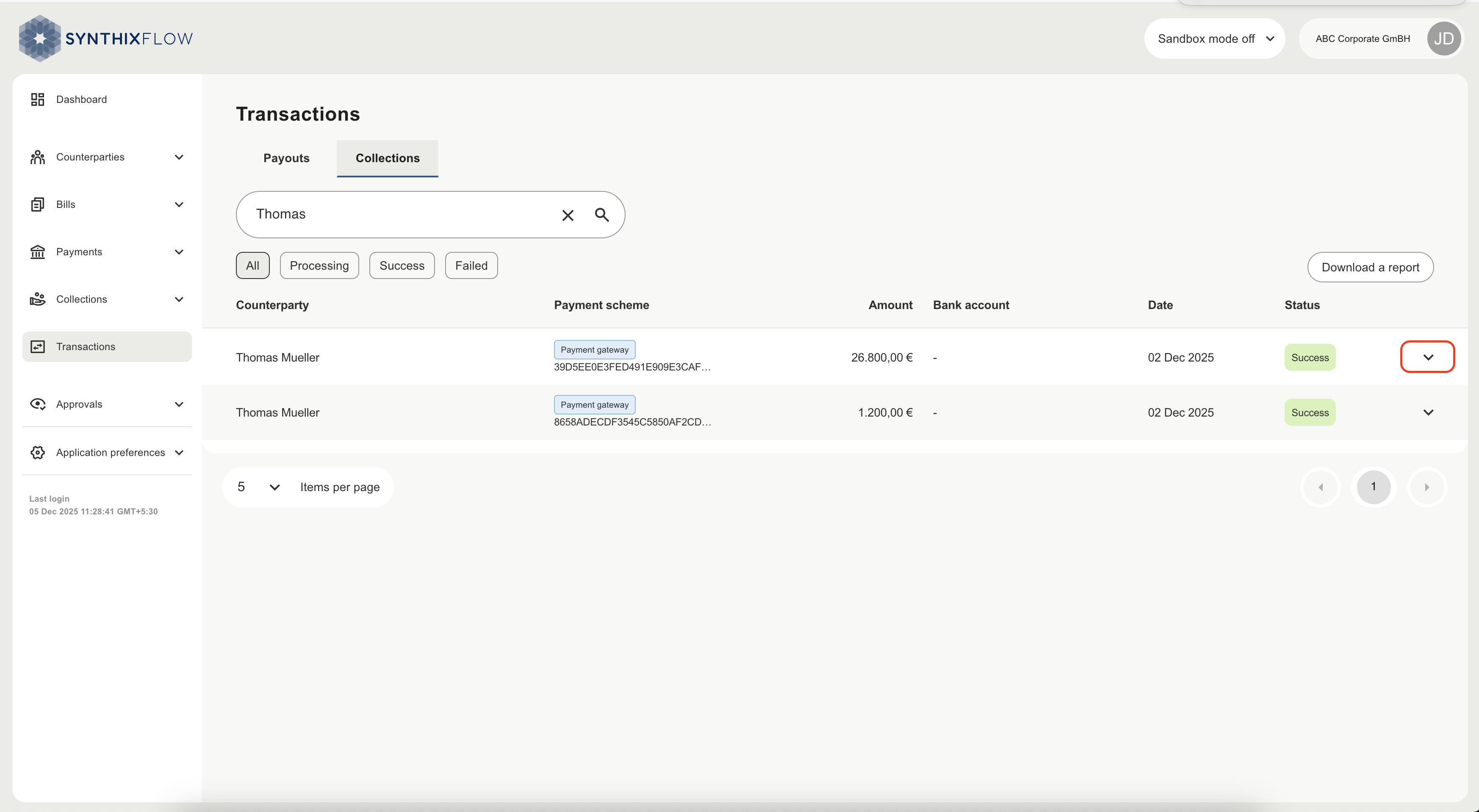Open Dashboard in the sidebar
The width and height of the screenshot is (1479, 812).
click(x=107, y=99)
